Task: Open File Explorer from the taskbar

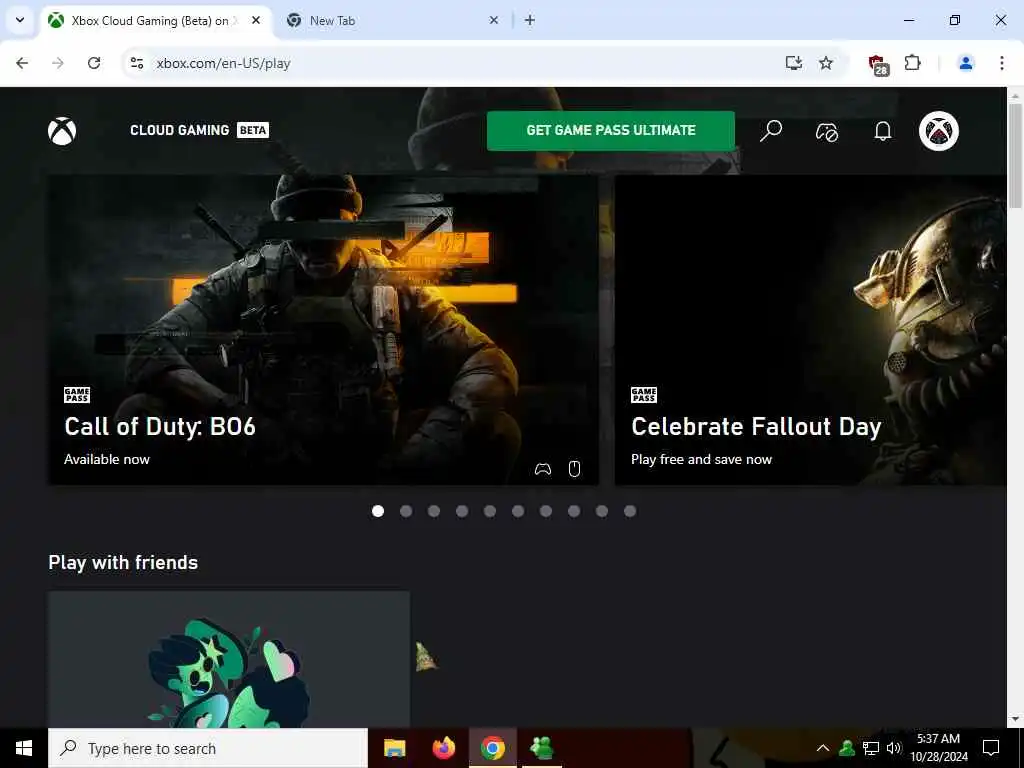Action: click(x=394, y=748)
